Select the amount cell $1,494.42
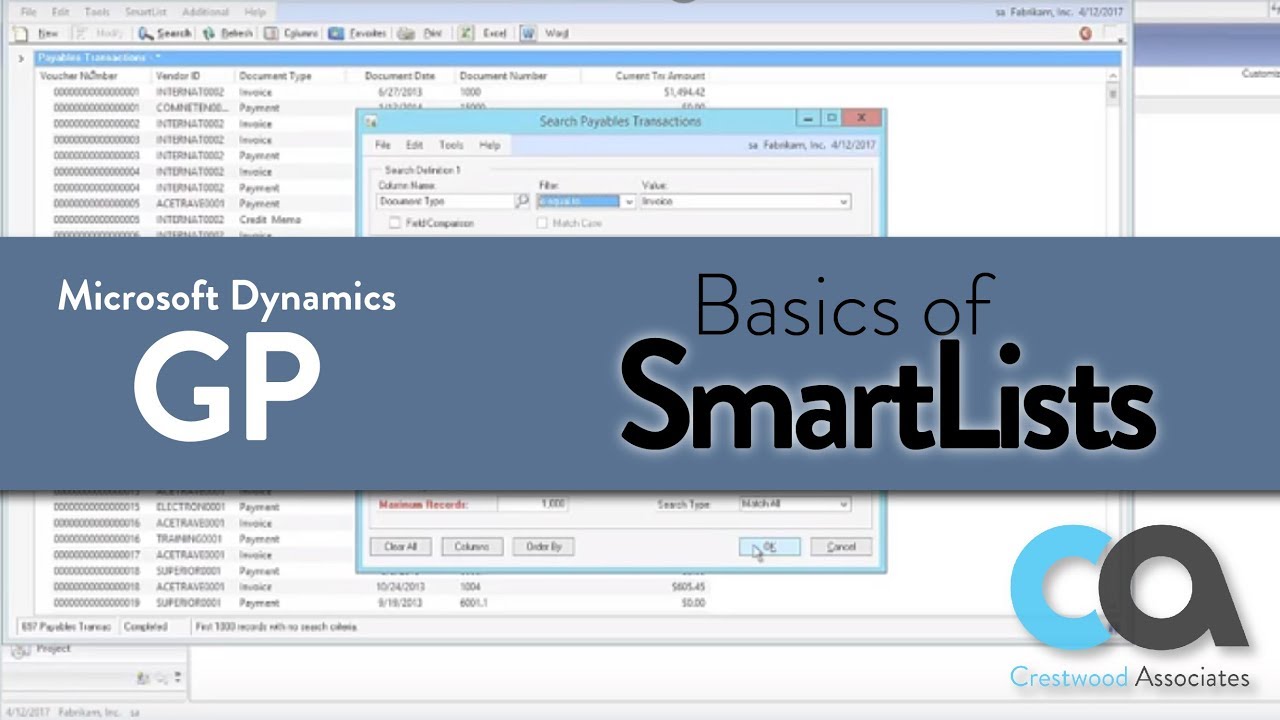This screenshot has width=1280, height=720. tap(685, 92)
